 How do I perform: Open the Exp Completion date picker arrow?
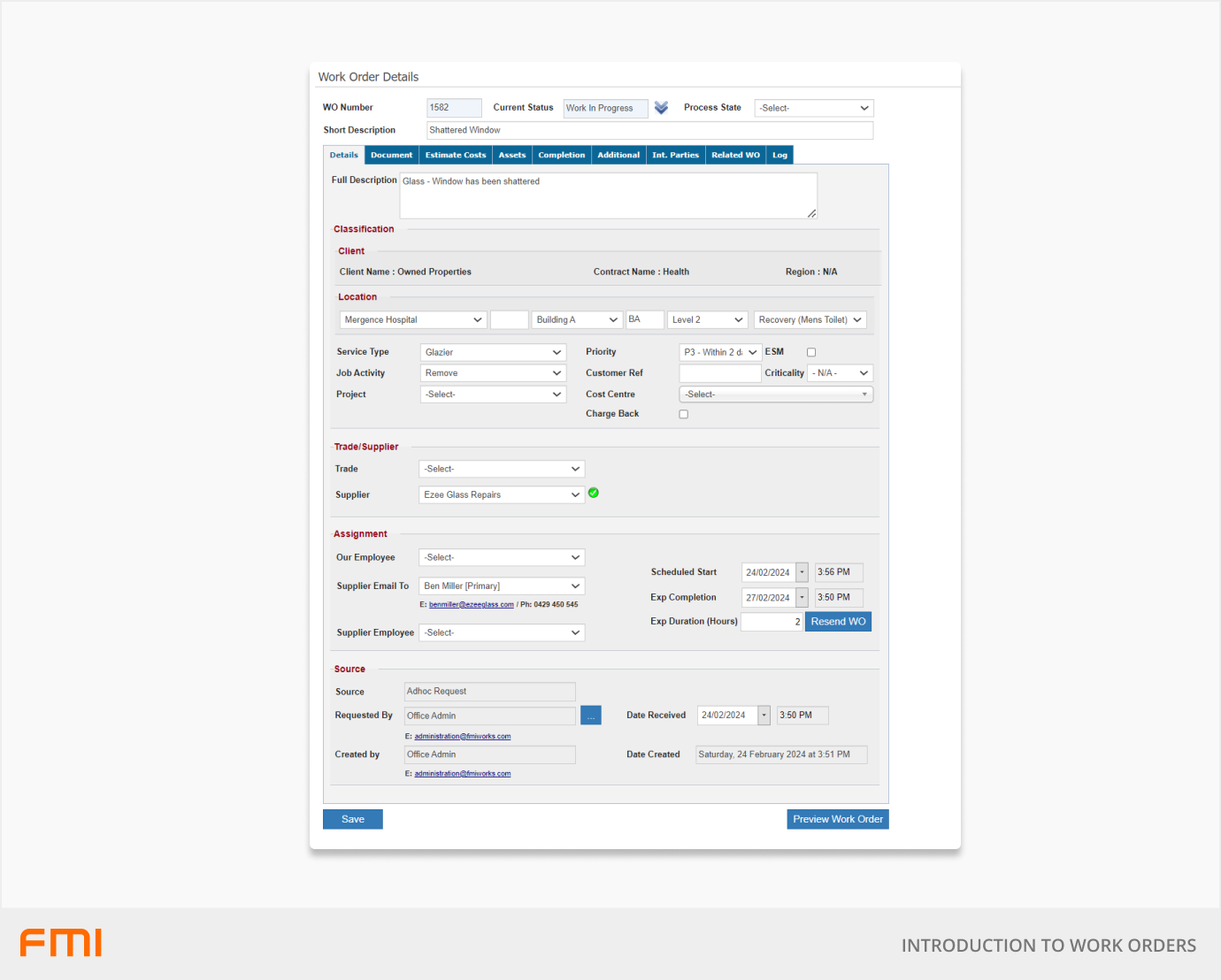click(x=802, y=598)
